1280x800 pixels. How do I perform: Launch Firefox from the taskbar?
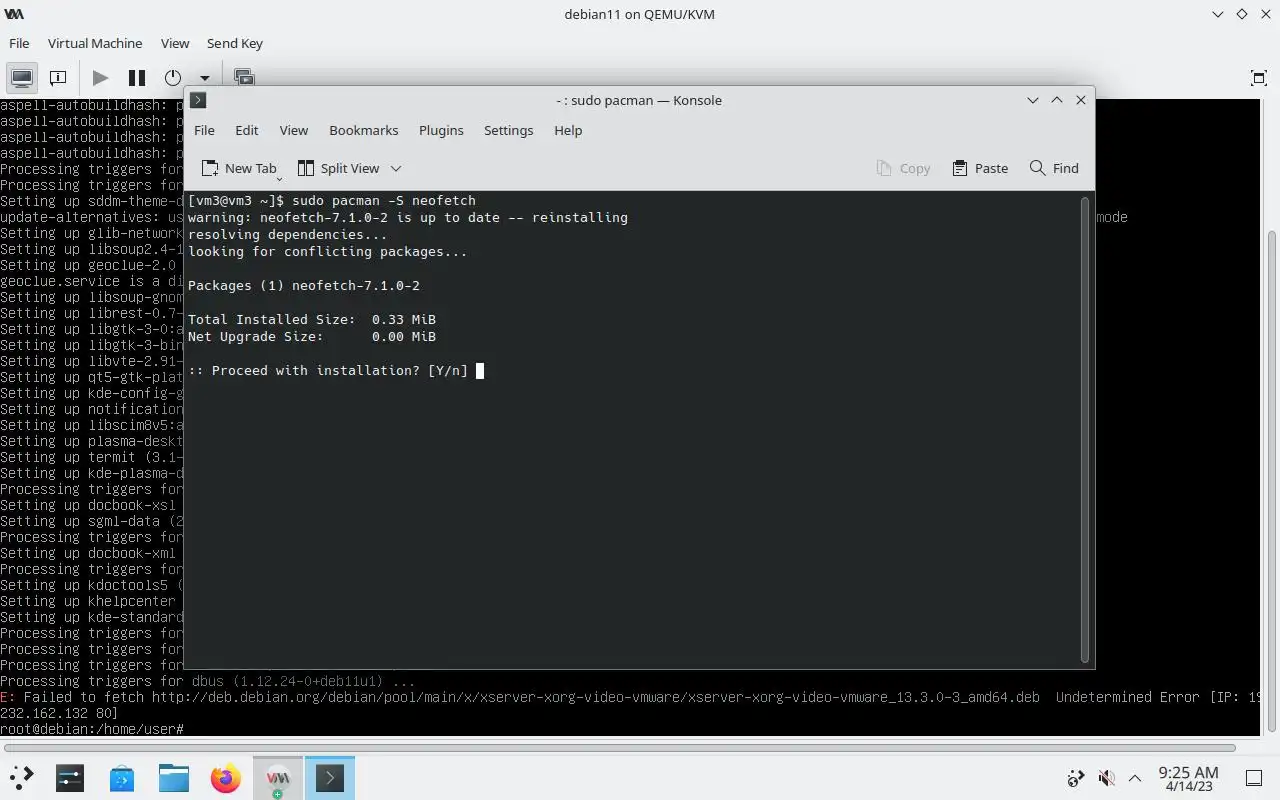[226, 778]
